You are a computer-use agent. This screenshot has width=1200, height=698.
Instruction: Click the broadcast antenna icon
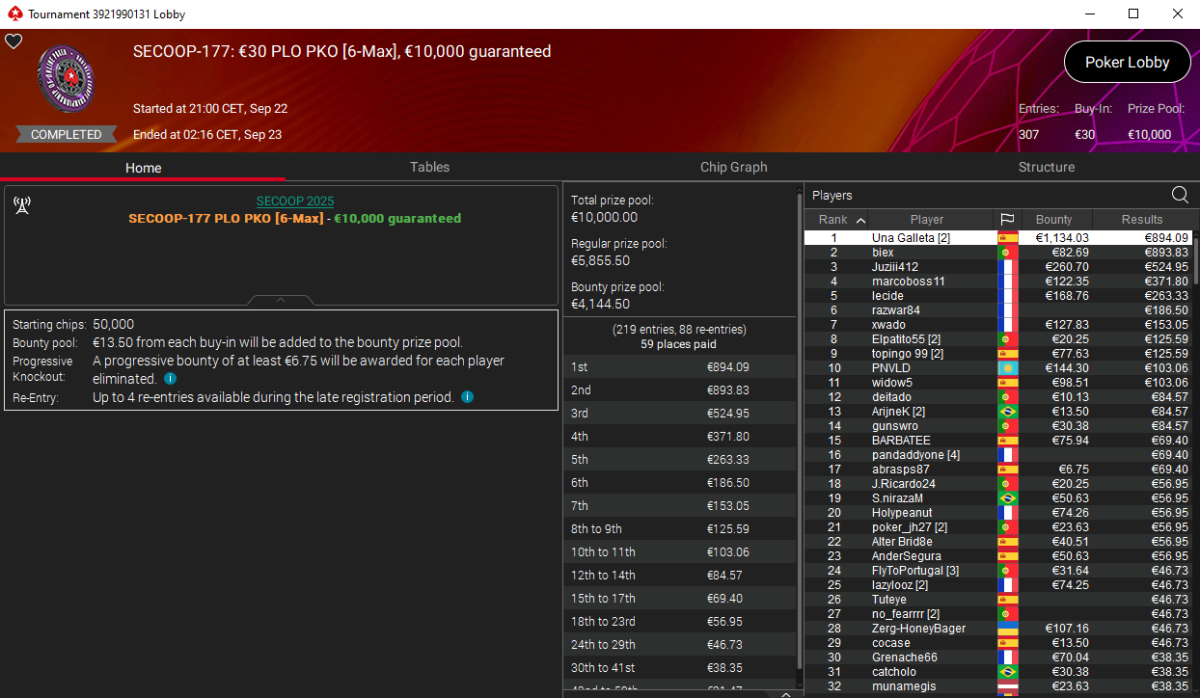(x=21, y=205)
